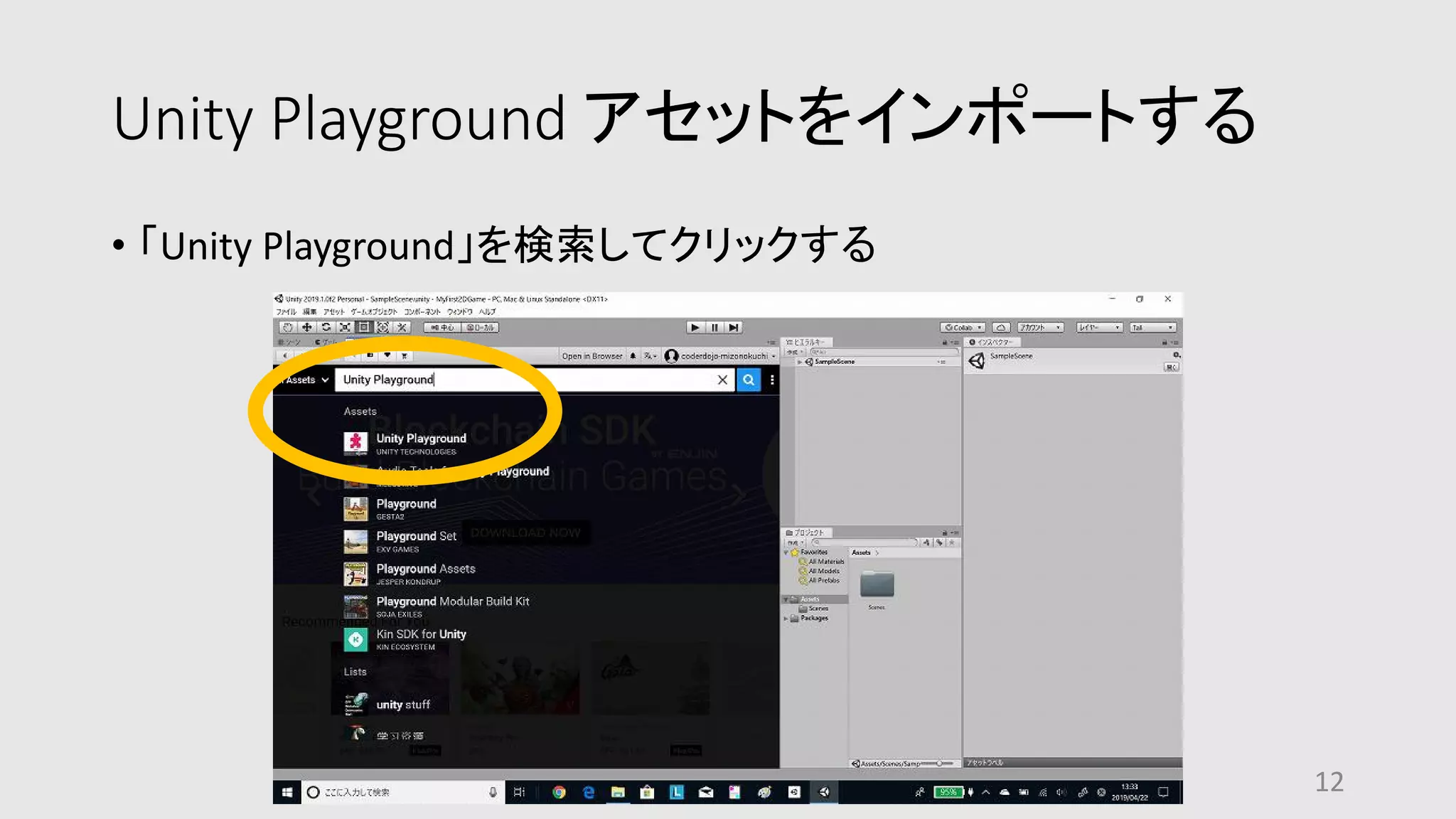
Task: Switch to the プロジェクト (Project) tab
Action: [806, 532]
